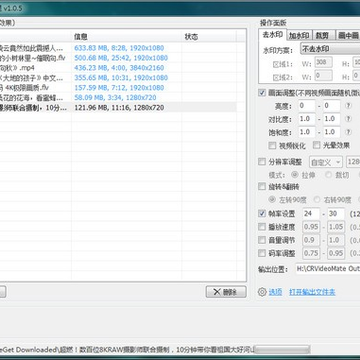
Task: Click the 音量调节 field showing 1.0
Action: [336, 240]
